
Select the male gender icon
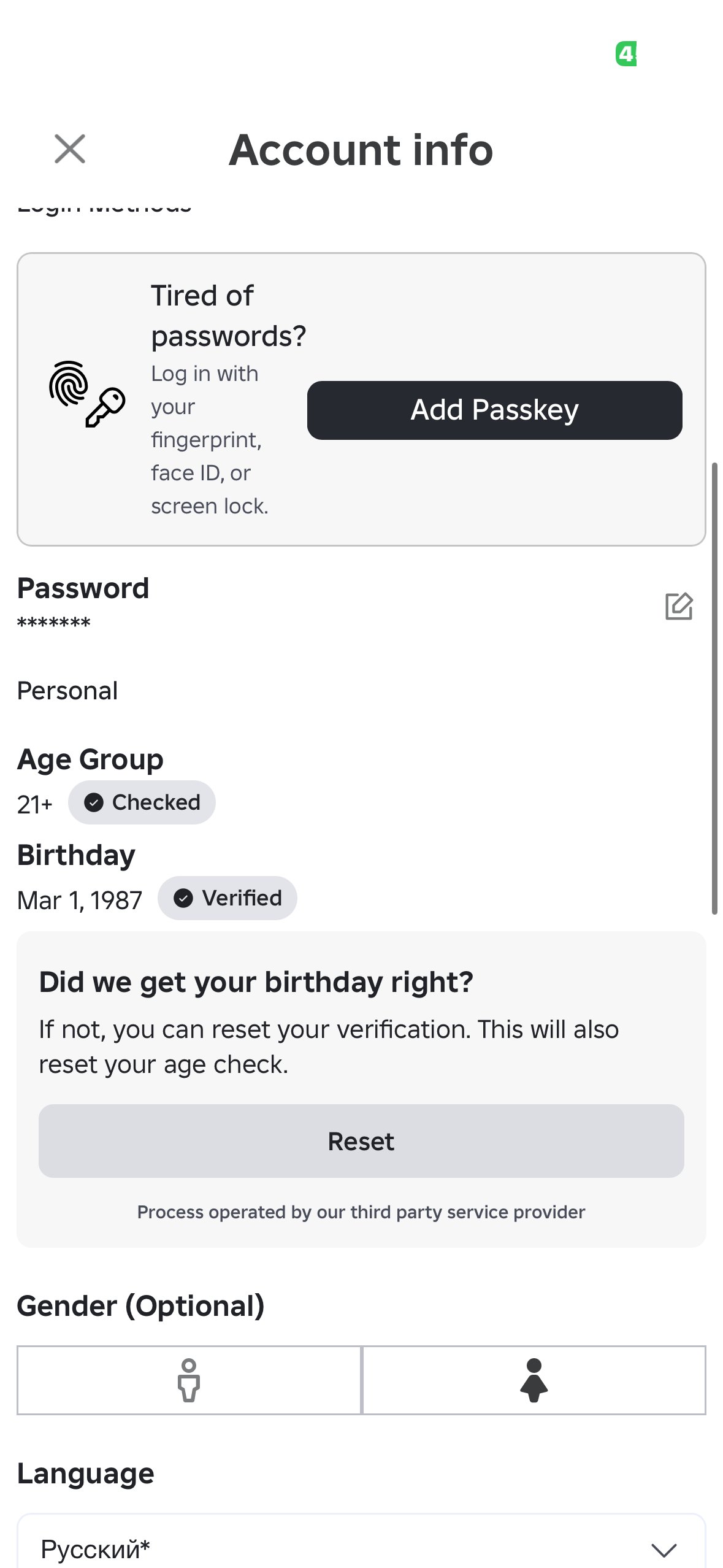click(189, 1380)
